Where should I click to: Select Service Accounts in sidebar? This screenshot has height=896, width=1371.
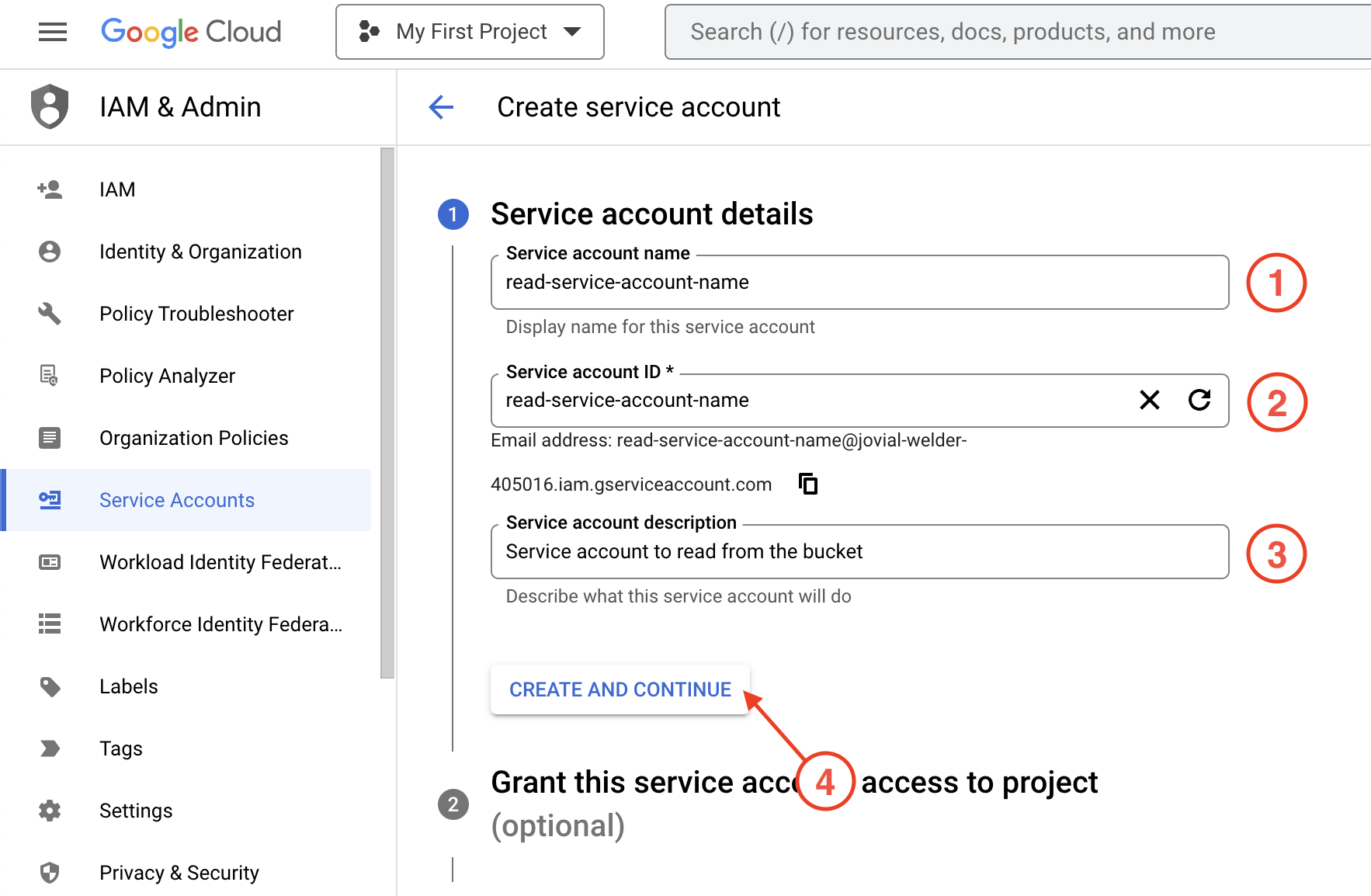pyautogui.click(x=186, y=500)
